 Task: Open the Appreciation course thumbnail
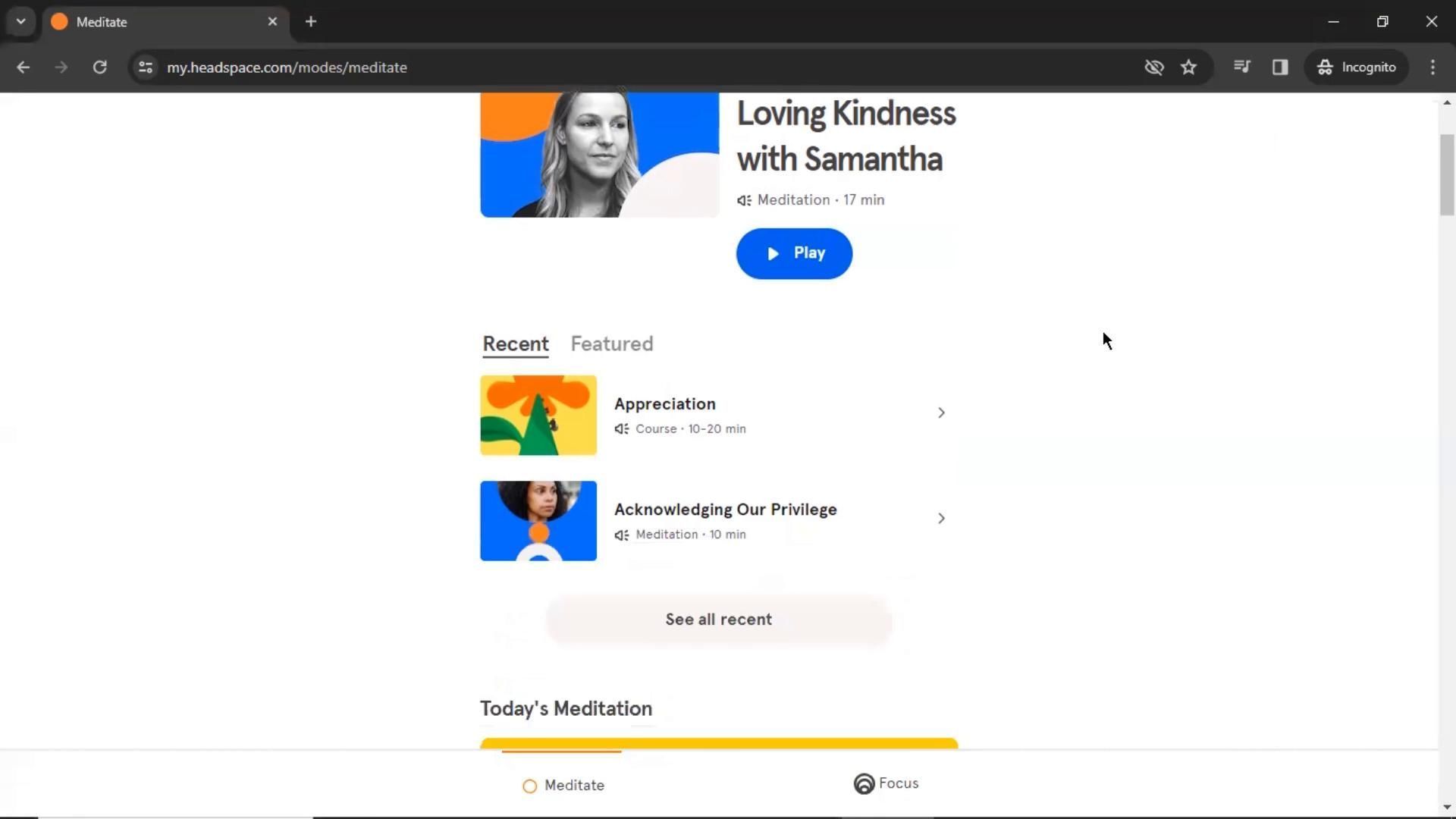[x=538, y=415]
